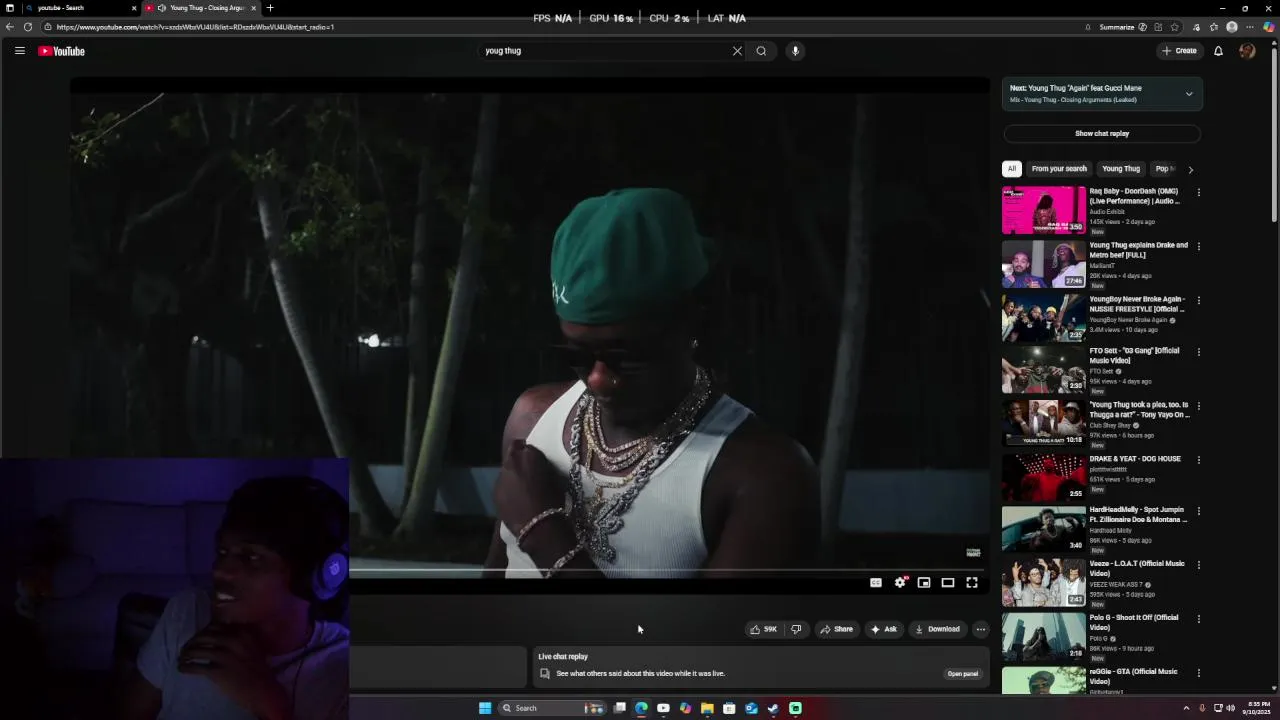
Task: Reload the page in the browser
Action: pos(28,27)
